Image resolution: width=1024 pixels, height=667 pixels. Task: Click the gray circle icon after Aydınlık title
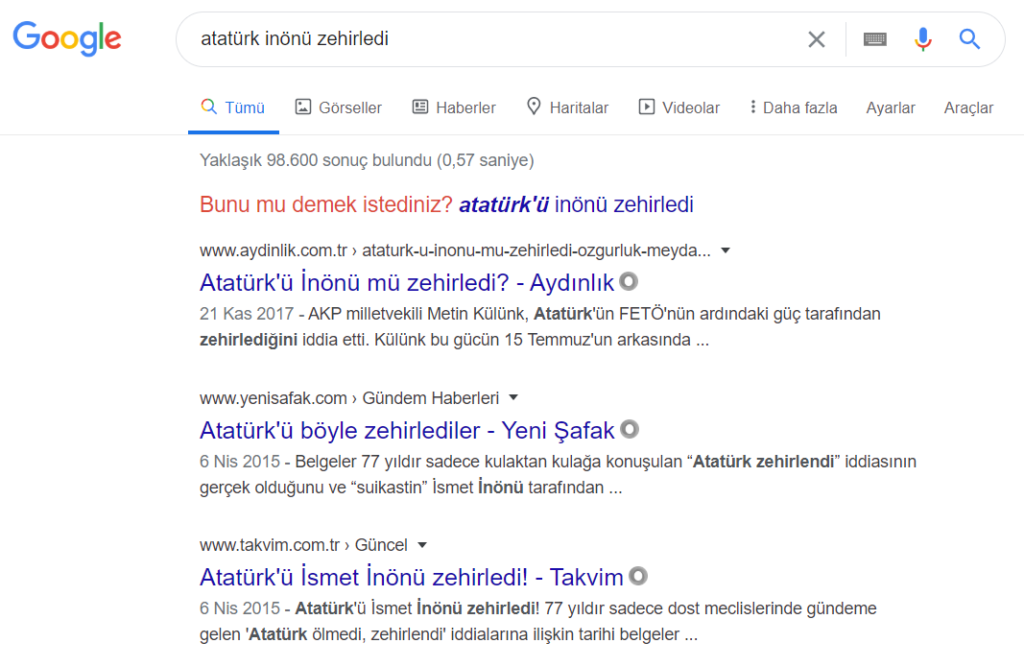tap(628, 282)
